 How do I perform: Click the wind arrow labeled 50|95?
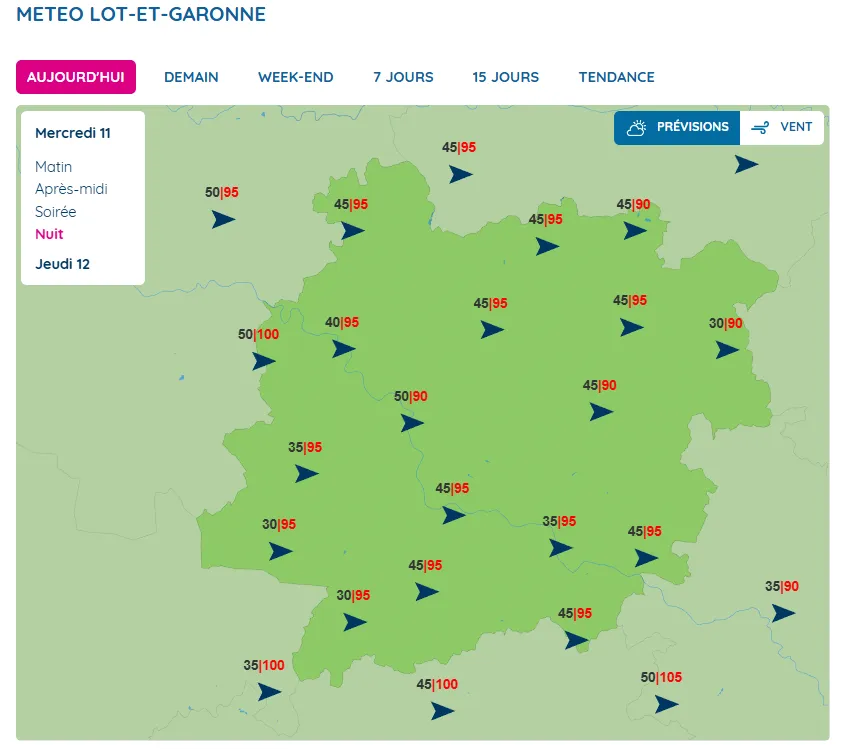click(x=223, y=219)
